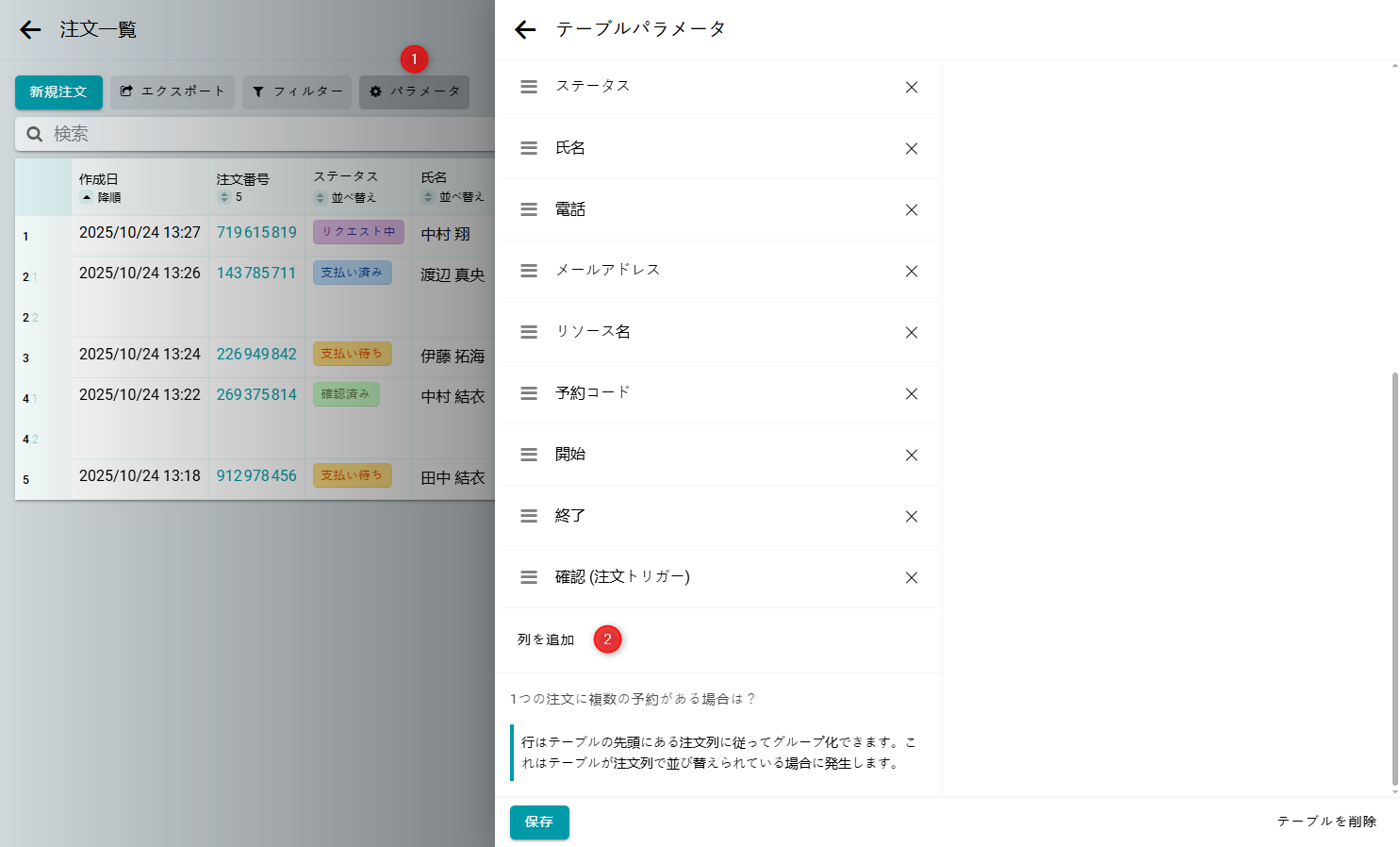Remove the 開始 column
Viewport: 1400px width, 847px height.
[912, 455]
